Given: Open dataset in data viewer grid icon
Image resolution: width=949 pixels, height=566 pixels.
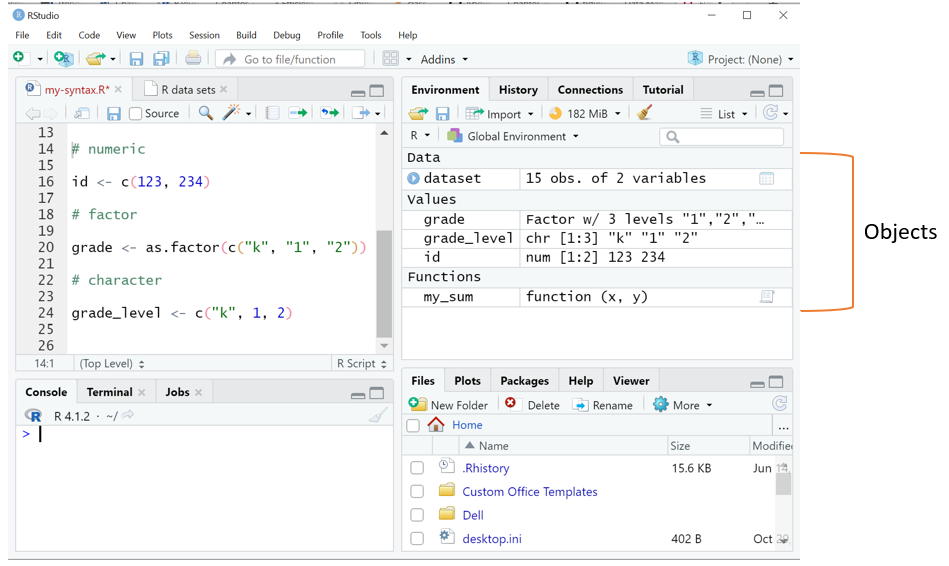Looking at the screenshot, I should click(x=766, y=179).
